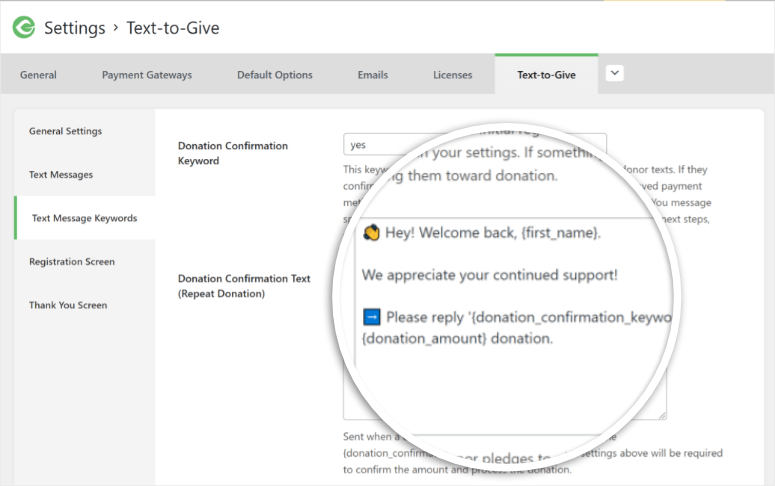Click the blue arrow emoji in message
Image resolution: width=775 pixels, height=486 pixels.
coord(372,317)
